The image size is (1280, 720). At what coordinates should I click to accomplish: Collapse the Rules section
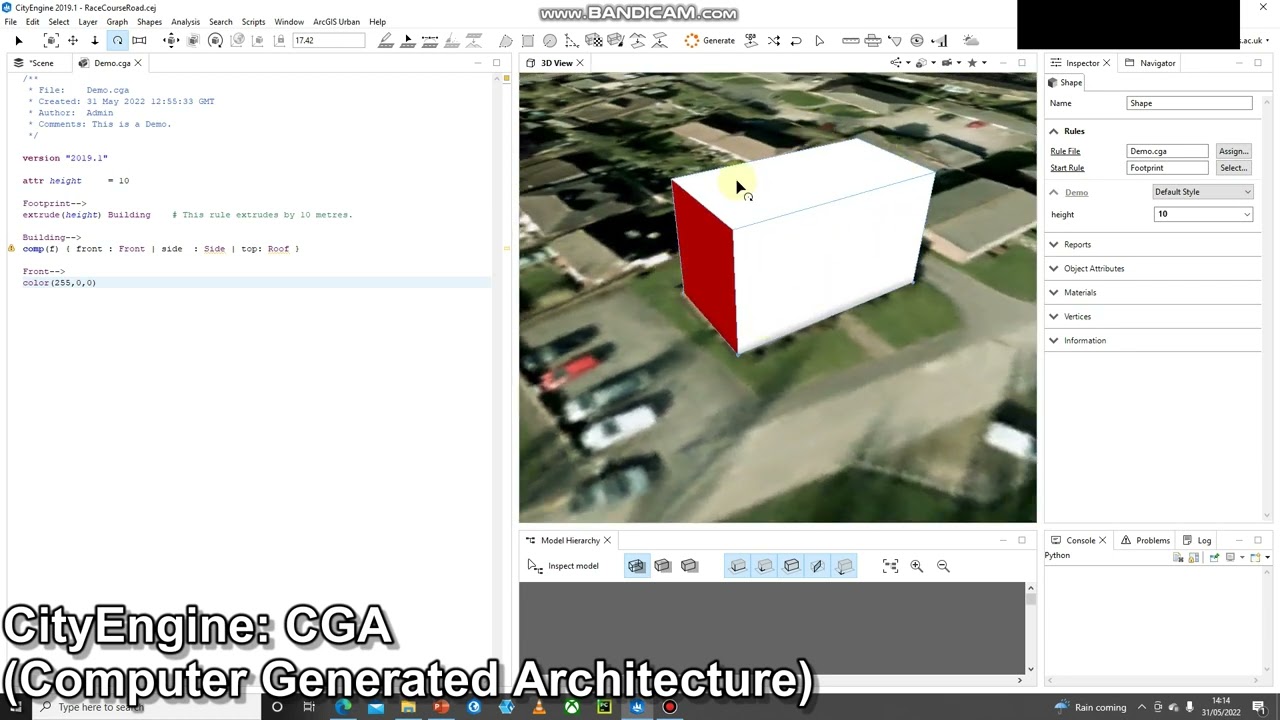tap(1053, 131)
